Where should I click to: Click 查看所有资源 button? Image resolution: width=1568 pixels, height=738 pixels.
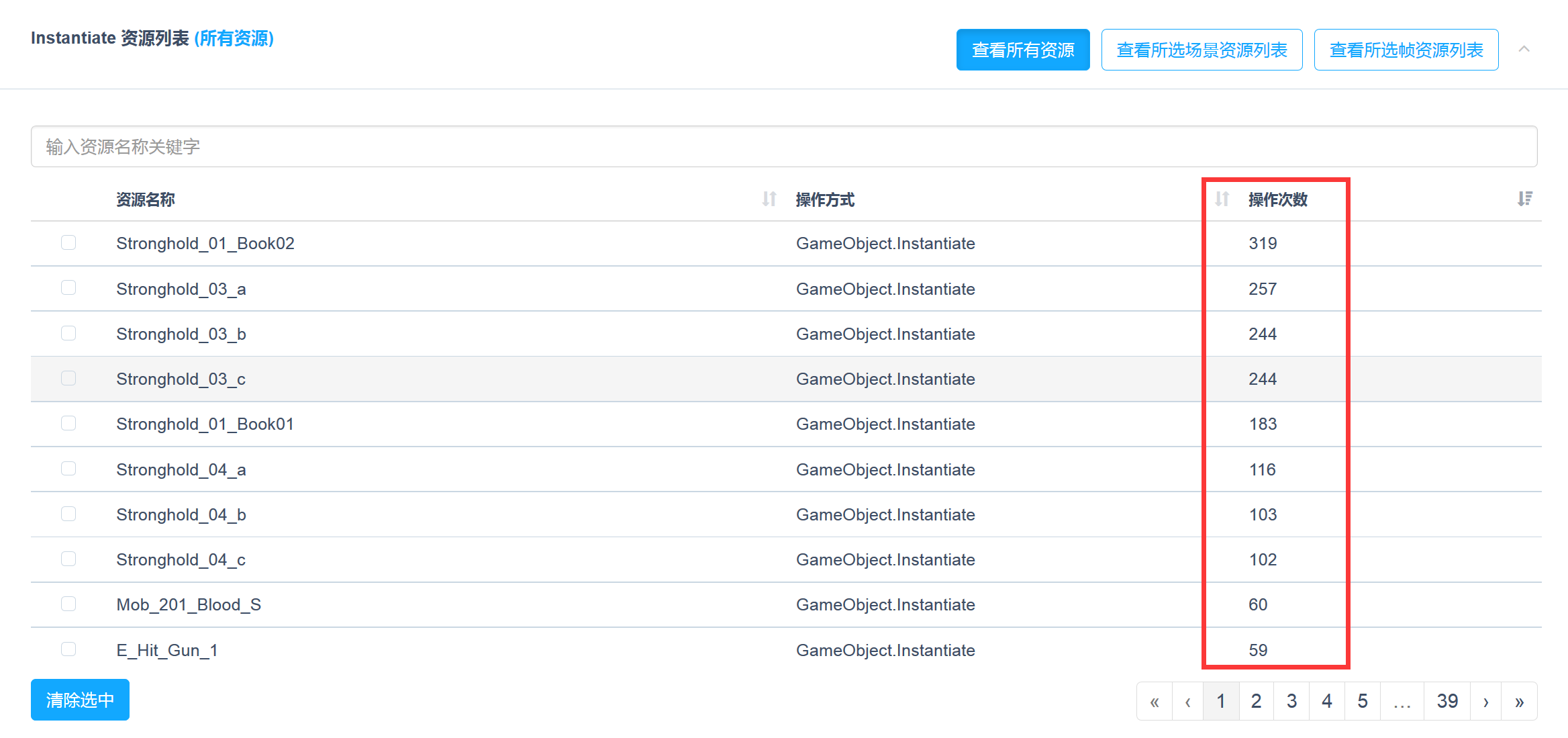click(1023, 50)
